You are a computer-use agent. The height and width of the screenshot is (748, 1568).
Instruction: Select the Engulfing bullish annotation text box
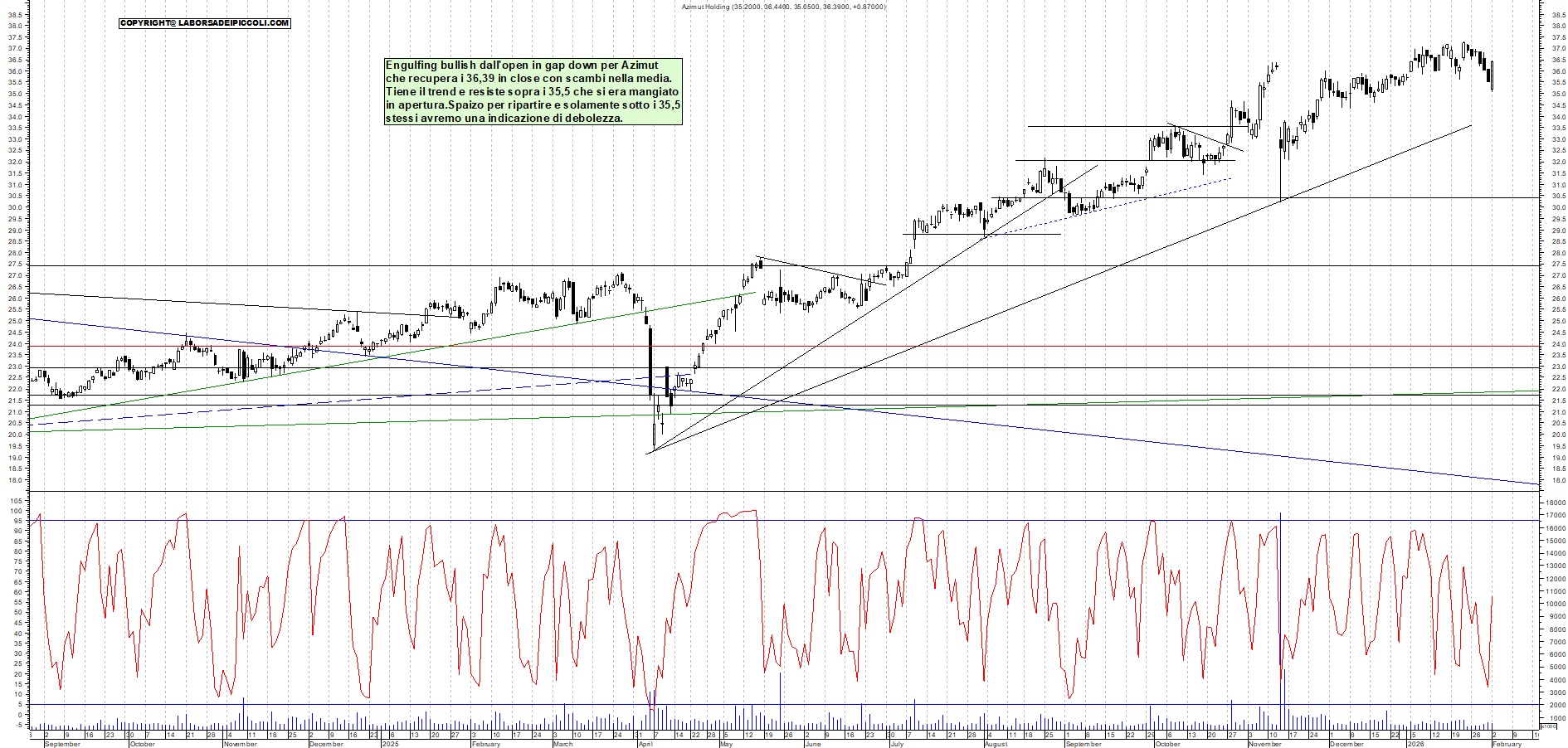[x=533, y=91]
